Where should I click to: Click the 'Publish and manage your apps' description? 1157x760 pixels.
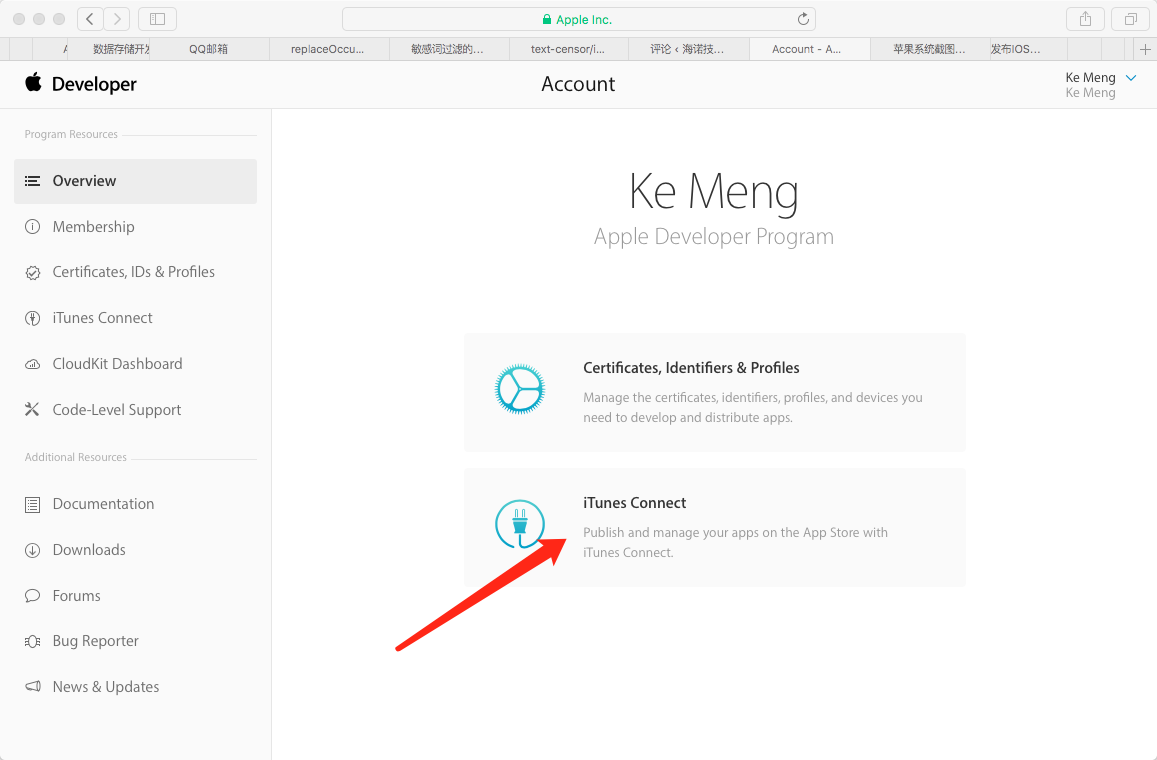(735, 542)
